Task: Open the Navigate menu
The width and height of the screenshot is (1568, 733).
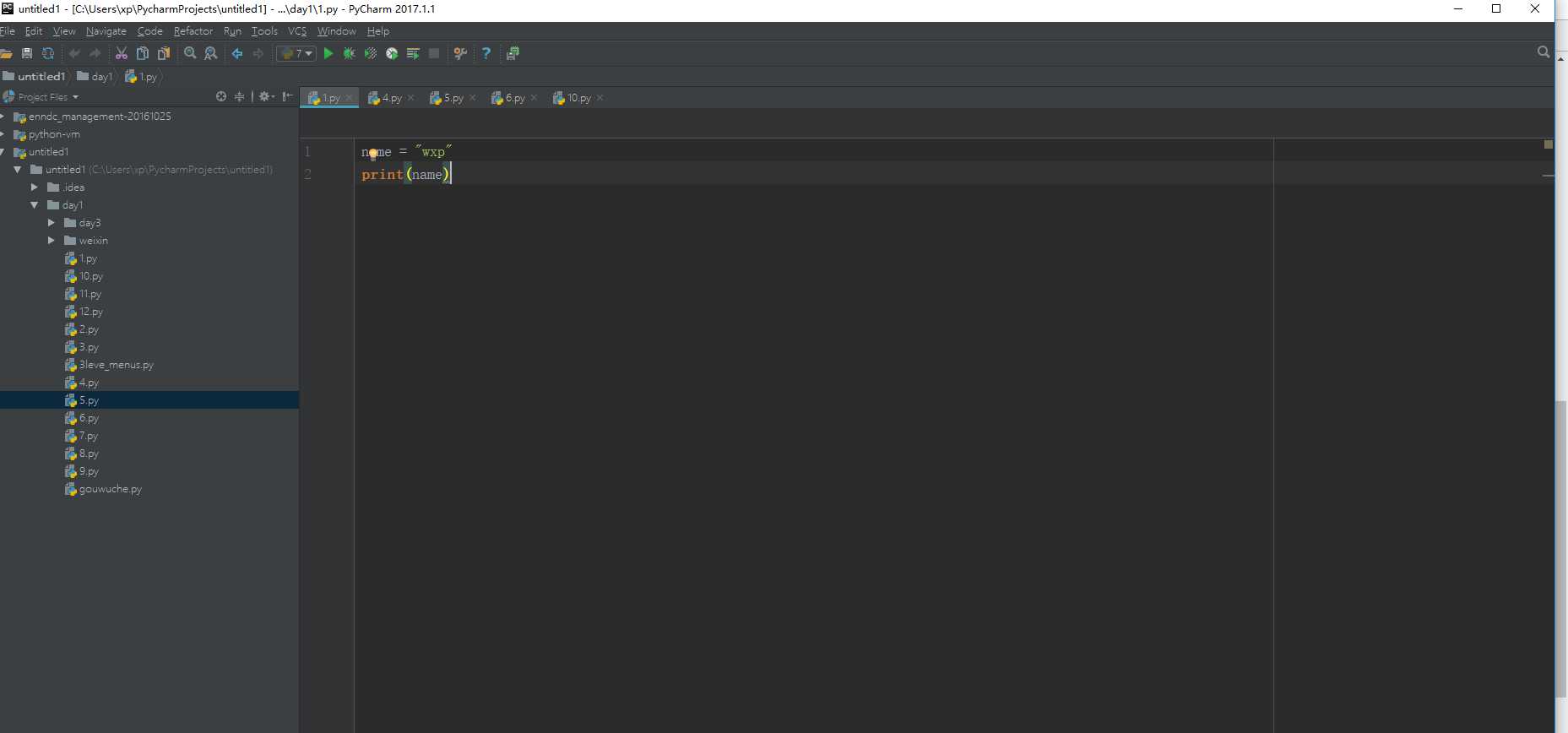Action: (106, 31)
